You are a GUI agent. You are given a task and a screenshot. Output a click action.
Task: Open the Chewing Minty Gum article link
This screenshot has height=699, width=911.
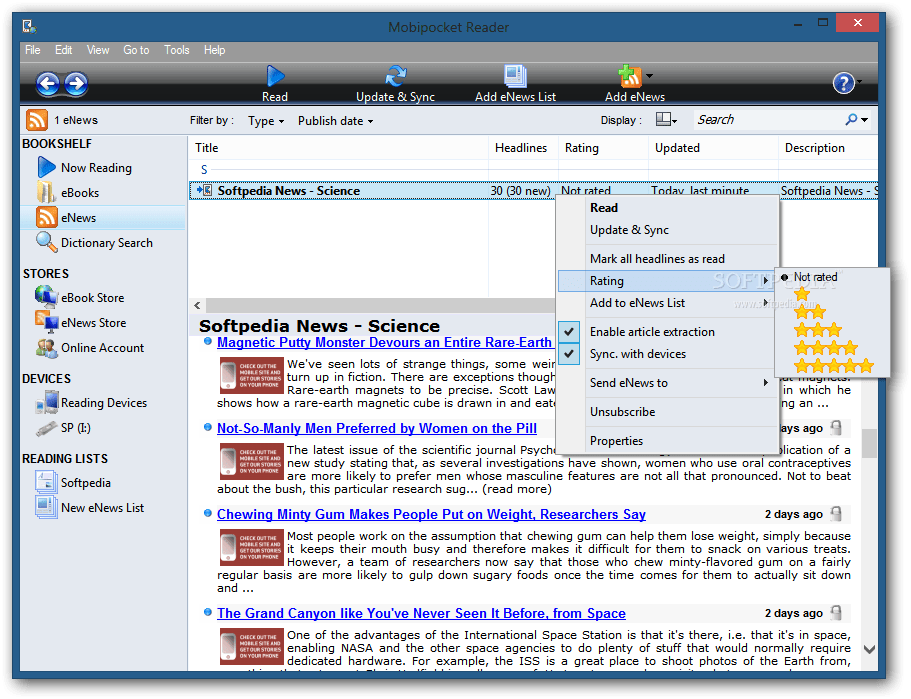click(431, 515)
